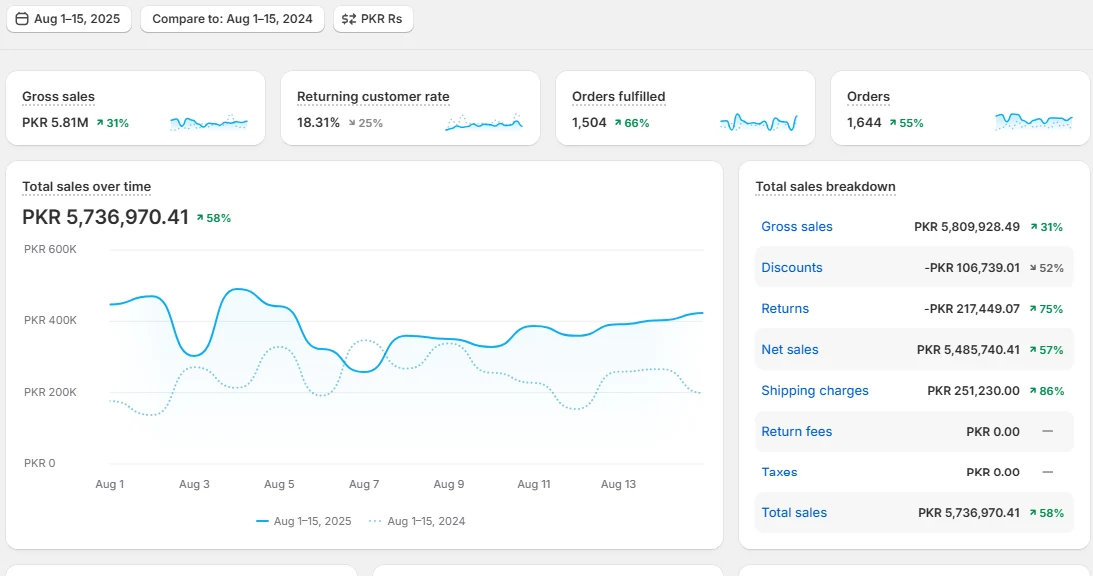Click the -PKR 106,739.01 discounts amount
This screenshot has height=576, width=1093.
point(972,268)
